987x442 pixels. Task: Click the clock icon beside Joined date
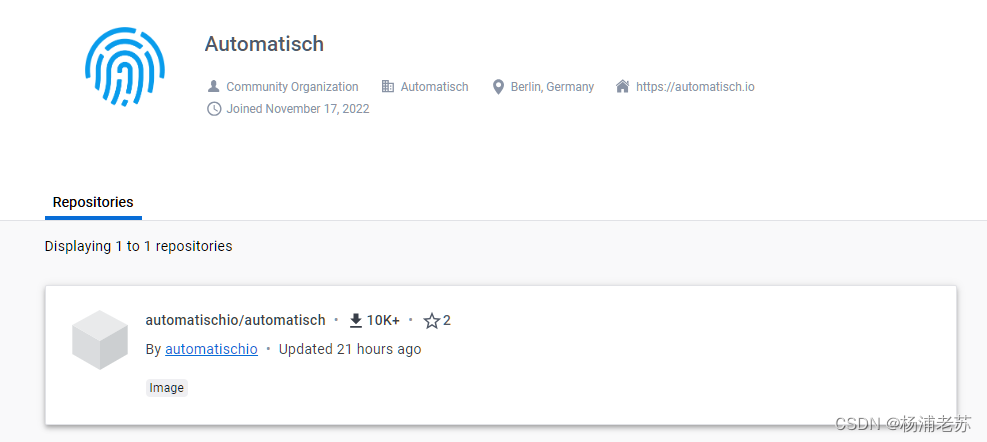[x=214, y=109]
